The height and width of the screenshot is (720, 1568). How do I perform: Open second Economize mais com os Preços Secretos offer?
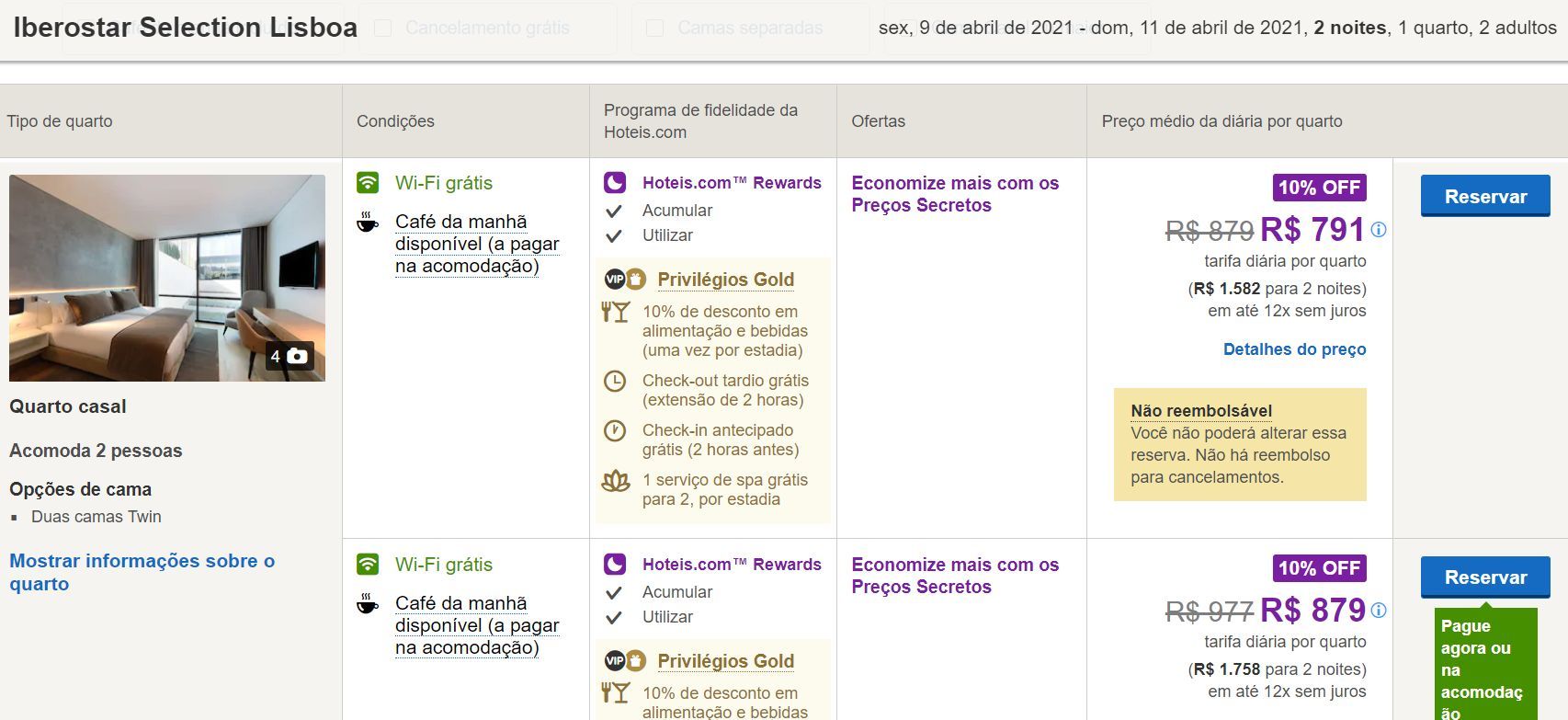point(955,576)
